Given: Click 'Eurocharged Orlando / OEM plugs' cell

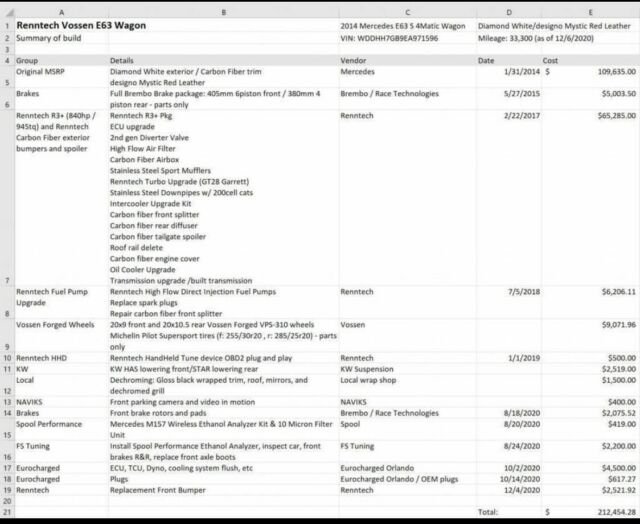Looking at the screenshot, I should [x=407, y=479].
